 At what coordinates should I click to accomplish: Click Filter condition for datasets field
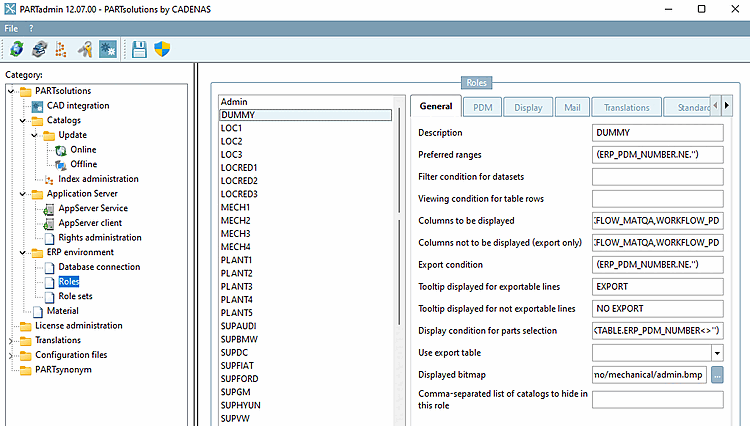[658, 177]
